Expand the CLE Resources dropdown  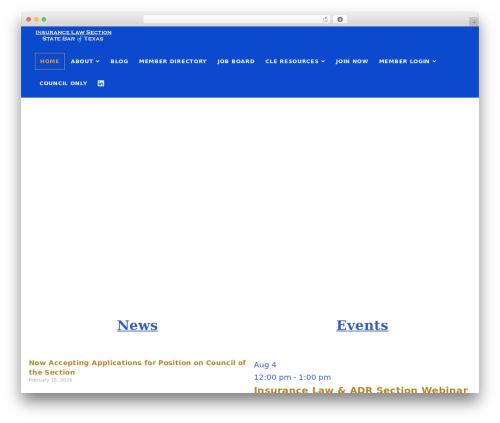click(x=295, y=61)
